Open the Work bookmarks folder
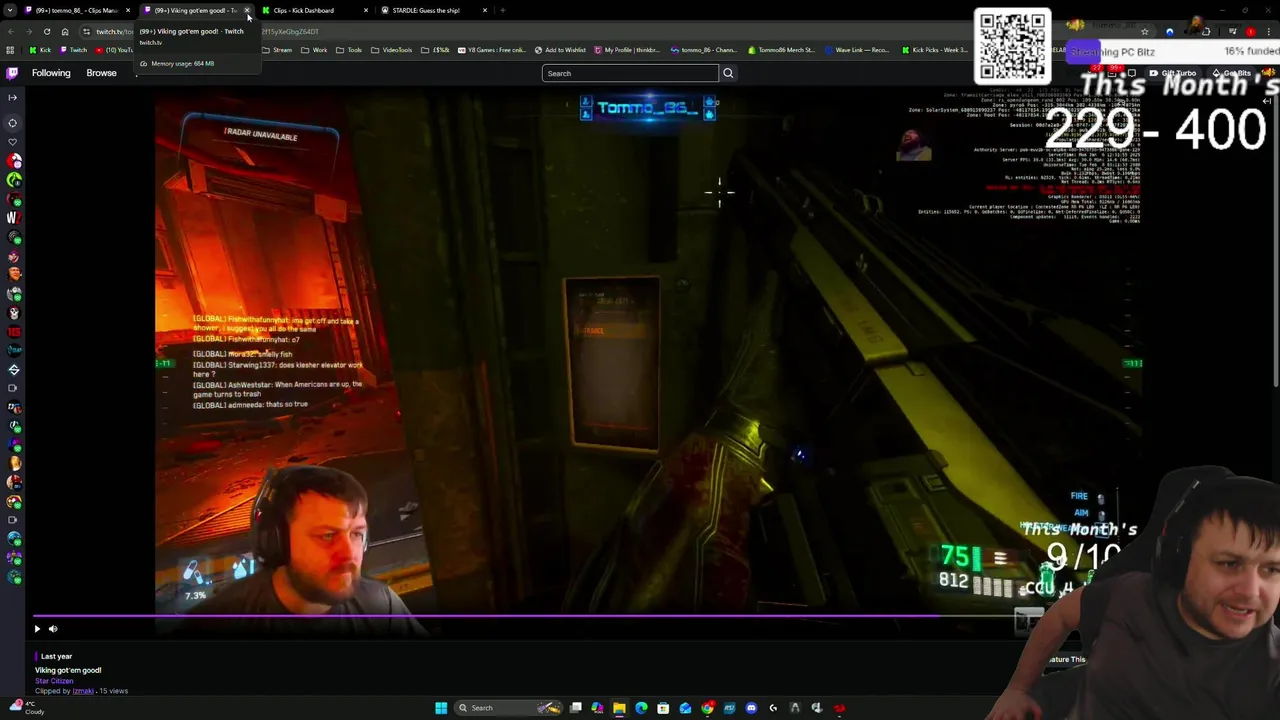Screen dimensions: 1280x720 click(x=314, y=50)
